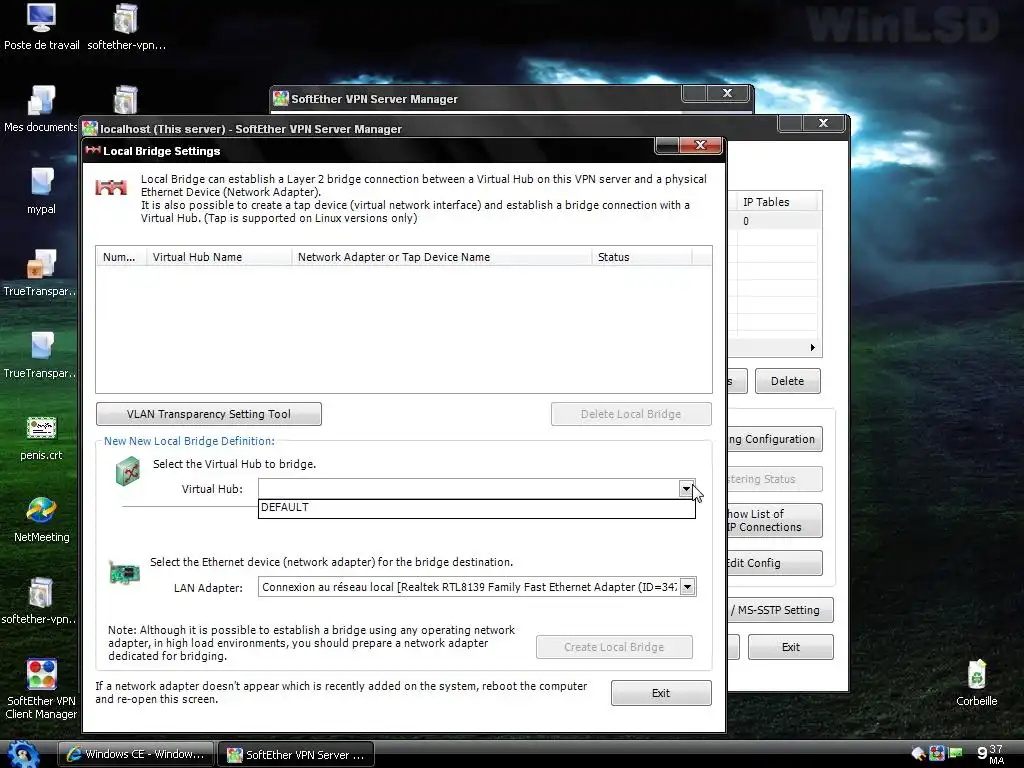The height and width of the screenshot is (768, 1024).
Task: Click Edit Config in the Server Manager window
Action: click(775, 563)
